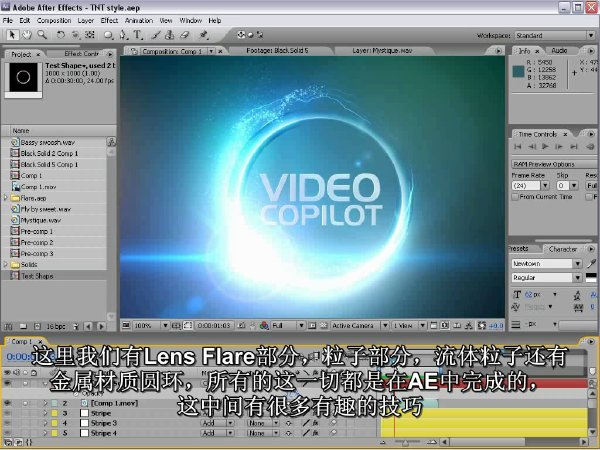
Task: Select the Clone Stamp tool
Action: 170,35
